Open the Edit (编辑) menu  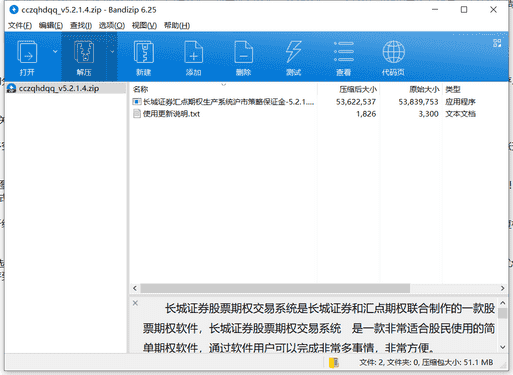click(51, 25)
